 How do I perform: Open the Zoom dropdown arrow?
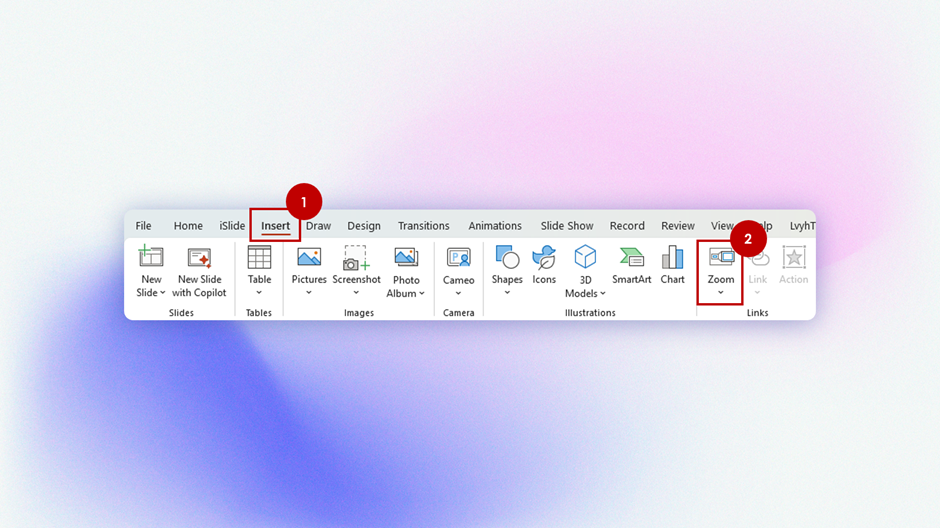click(x=721, y=293)
